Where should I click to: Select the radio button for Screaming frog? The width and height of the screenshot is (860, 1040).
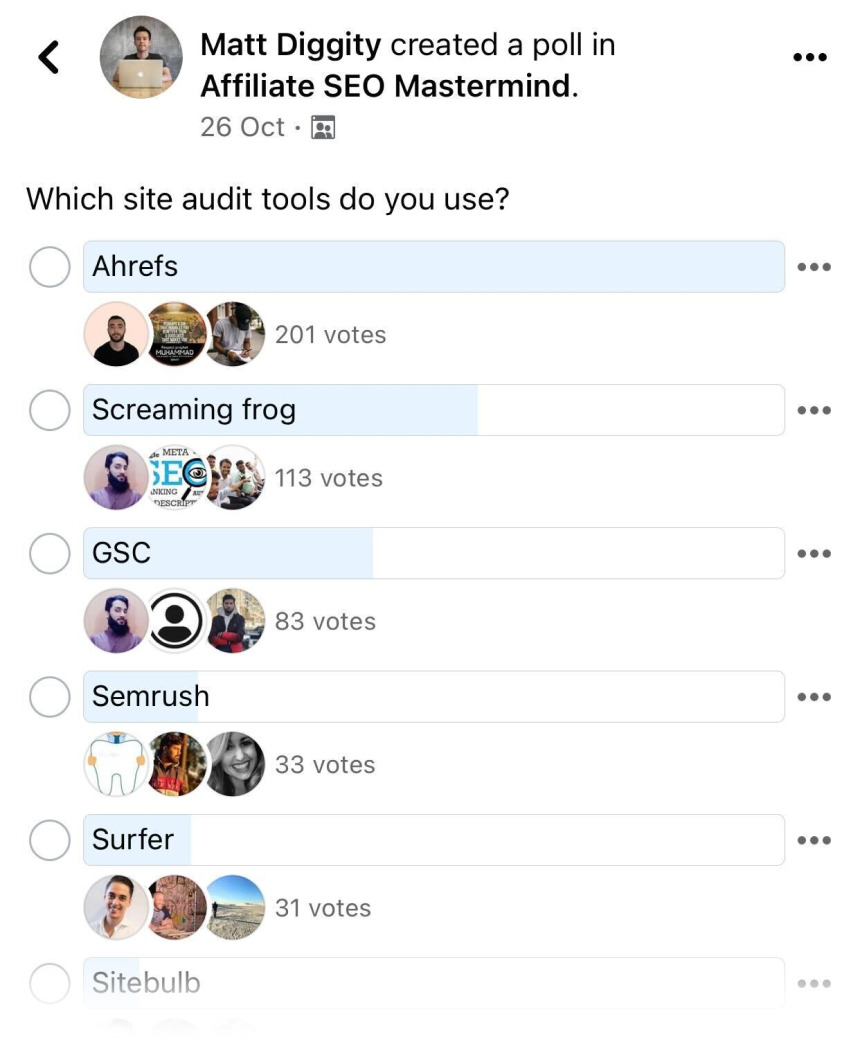click(49, 409)
